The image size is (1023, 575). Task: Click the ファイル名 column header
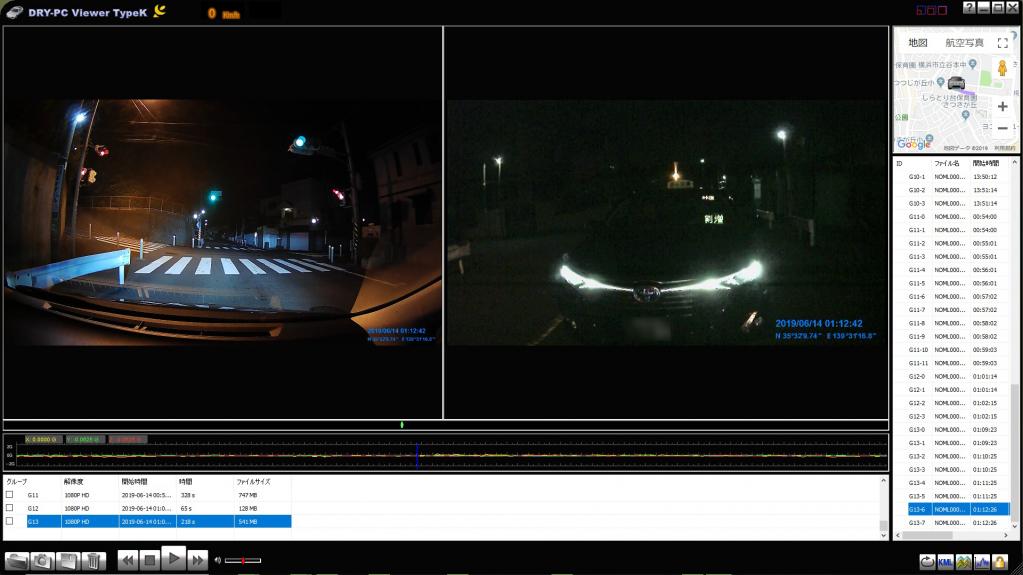[x=947, y=163]
